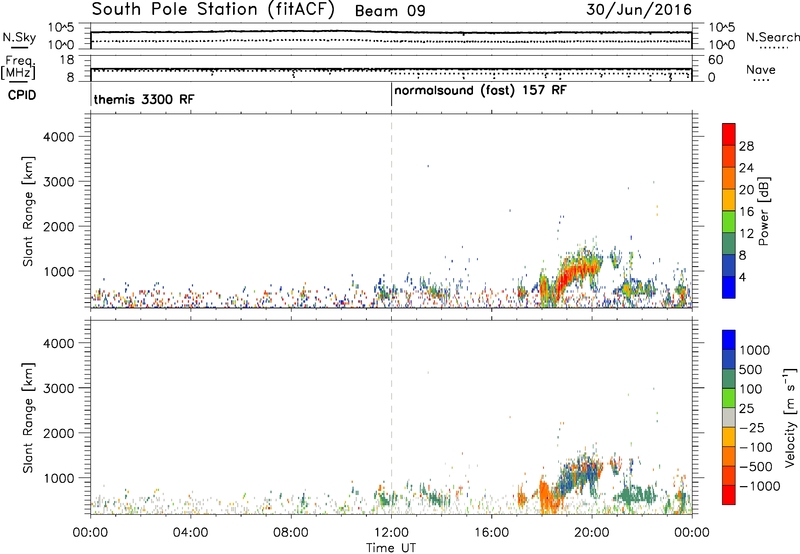Click the '08:00' time axis tick label

[x=291, y=533]
